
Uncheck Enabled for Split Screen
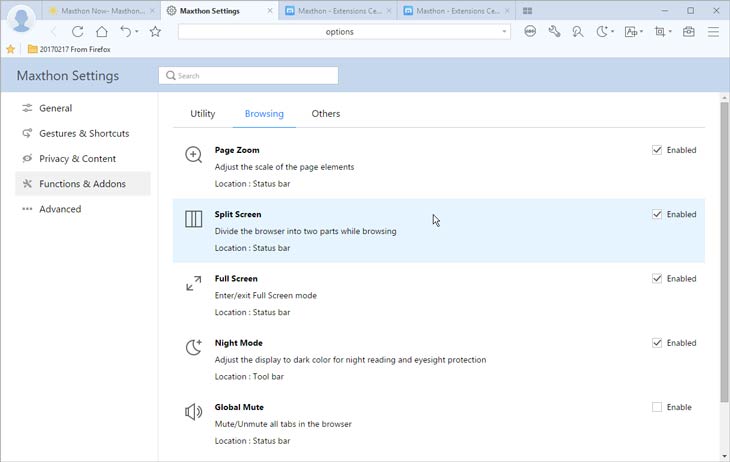pyautogui.click(x=656, y=214)
